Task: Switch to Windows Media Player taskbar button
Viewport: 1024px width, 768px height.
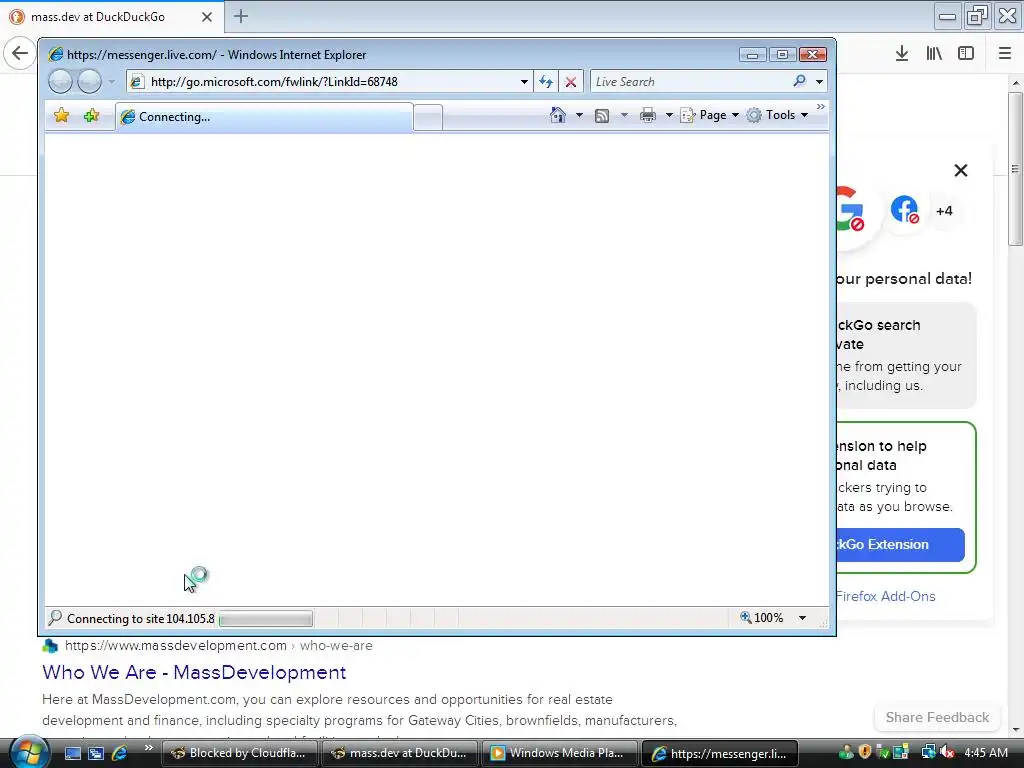Action: 560,753
